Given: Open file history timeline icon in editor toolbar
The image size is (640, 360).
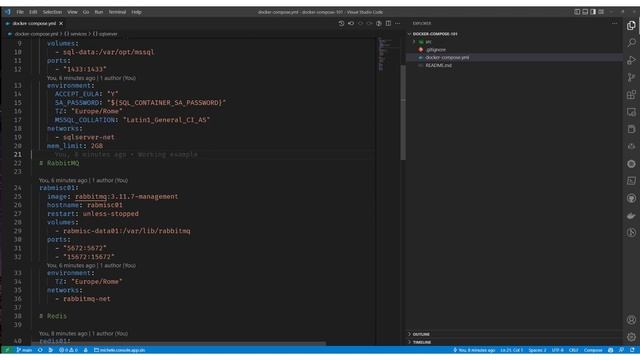Looking at the screenshot, I should coord(341,24).
